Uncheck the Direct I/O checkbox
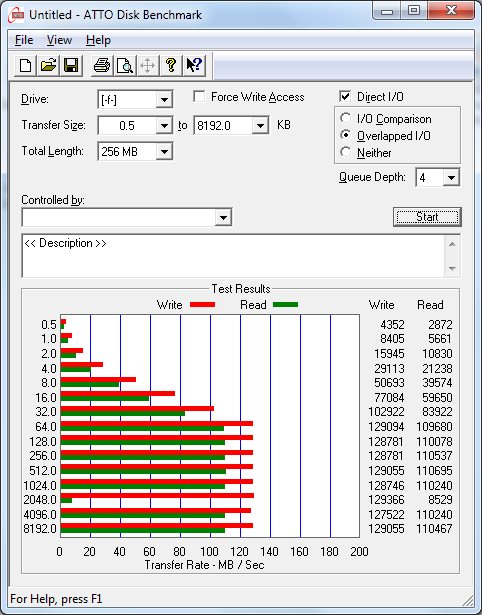 (x=345, y=96)
